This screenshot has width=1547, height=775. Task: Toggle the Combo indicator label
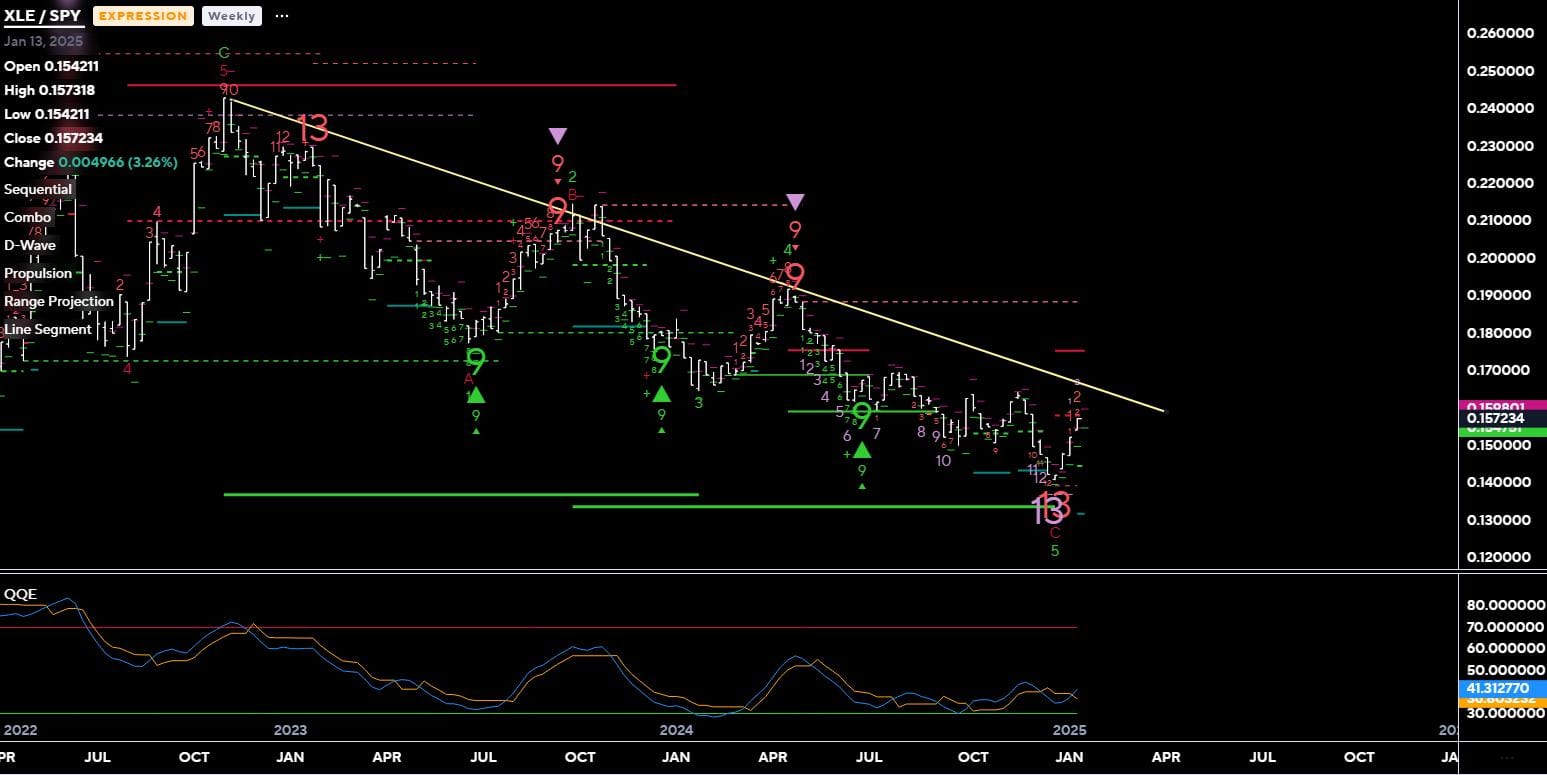(x=28, y=217)
